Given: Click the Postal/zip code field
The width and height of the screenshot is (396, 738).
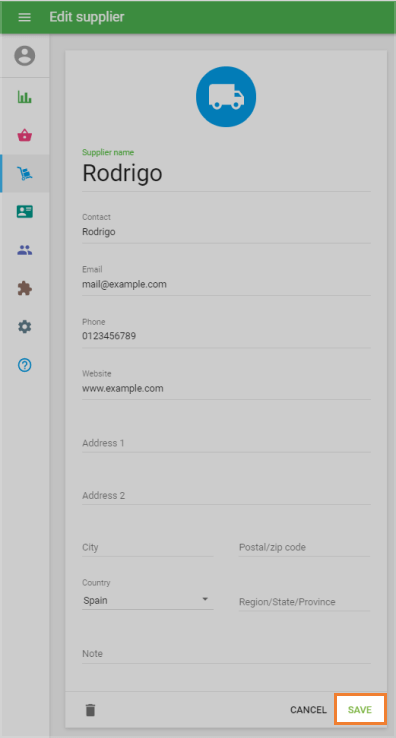Looking at the screenshot, I should pyautogui.click(x=304, y=547).
